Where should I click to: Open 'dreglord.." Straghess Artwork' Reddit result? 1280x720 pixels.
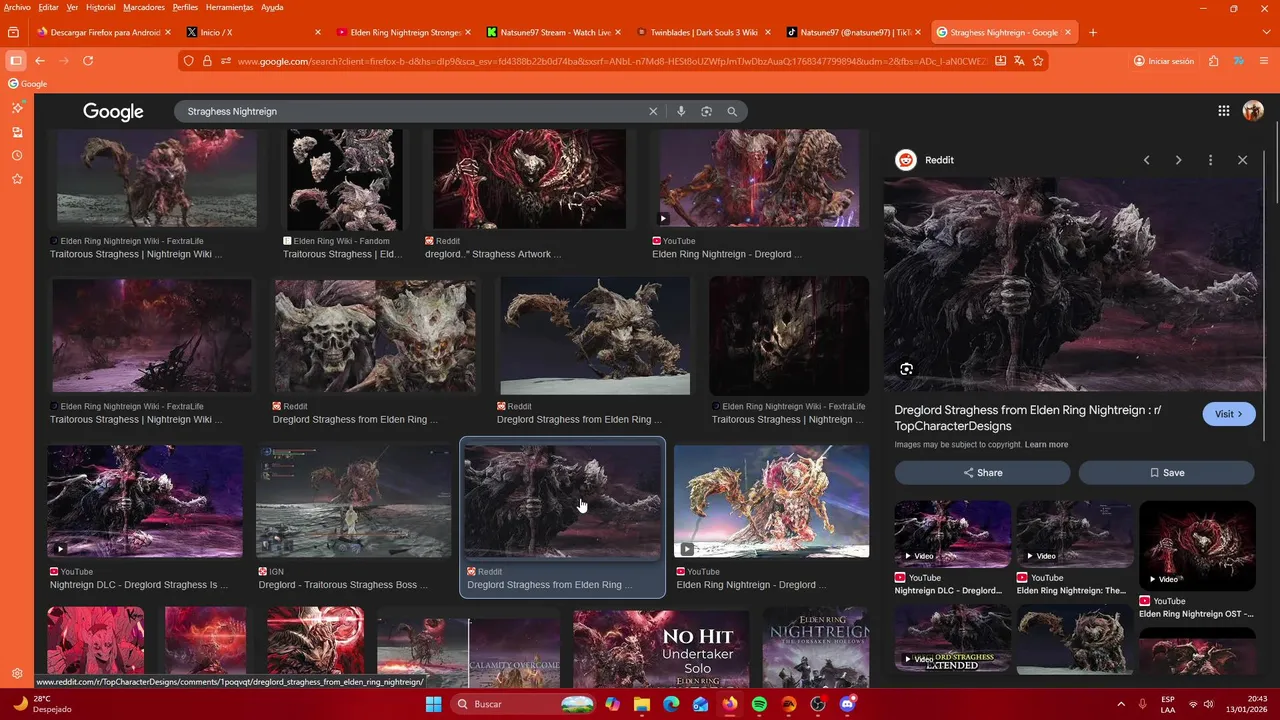[493, 254]
